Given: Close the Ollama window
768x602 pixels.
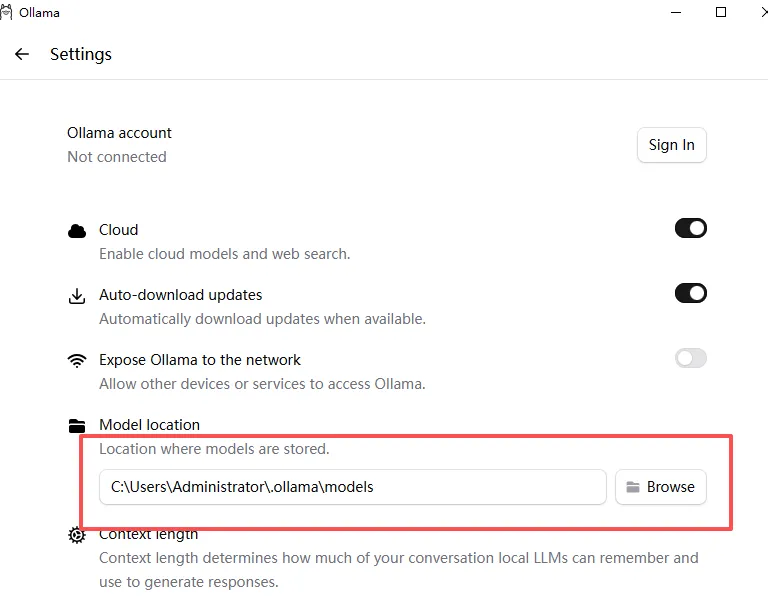Looking at the screenshot, I should pyautogui.click(x=762, y=12).
